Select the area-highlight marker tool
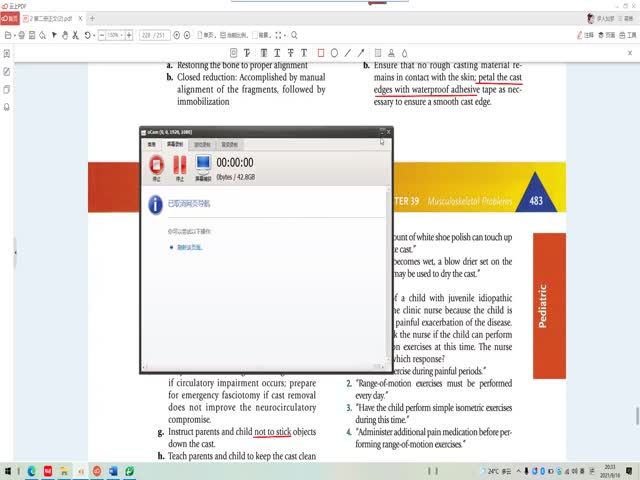This screenshot has width=640, height=480. tap(378, 53)
